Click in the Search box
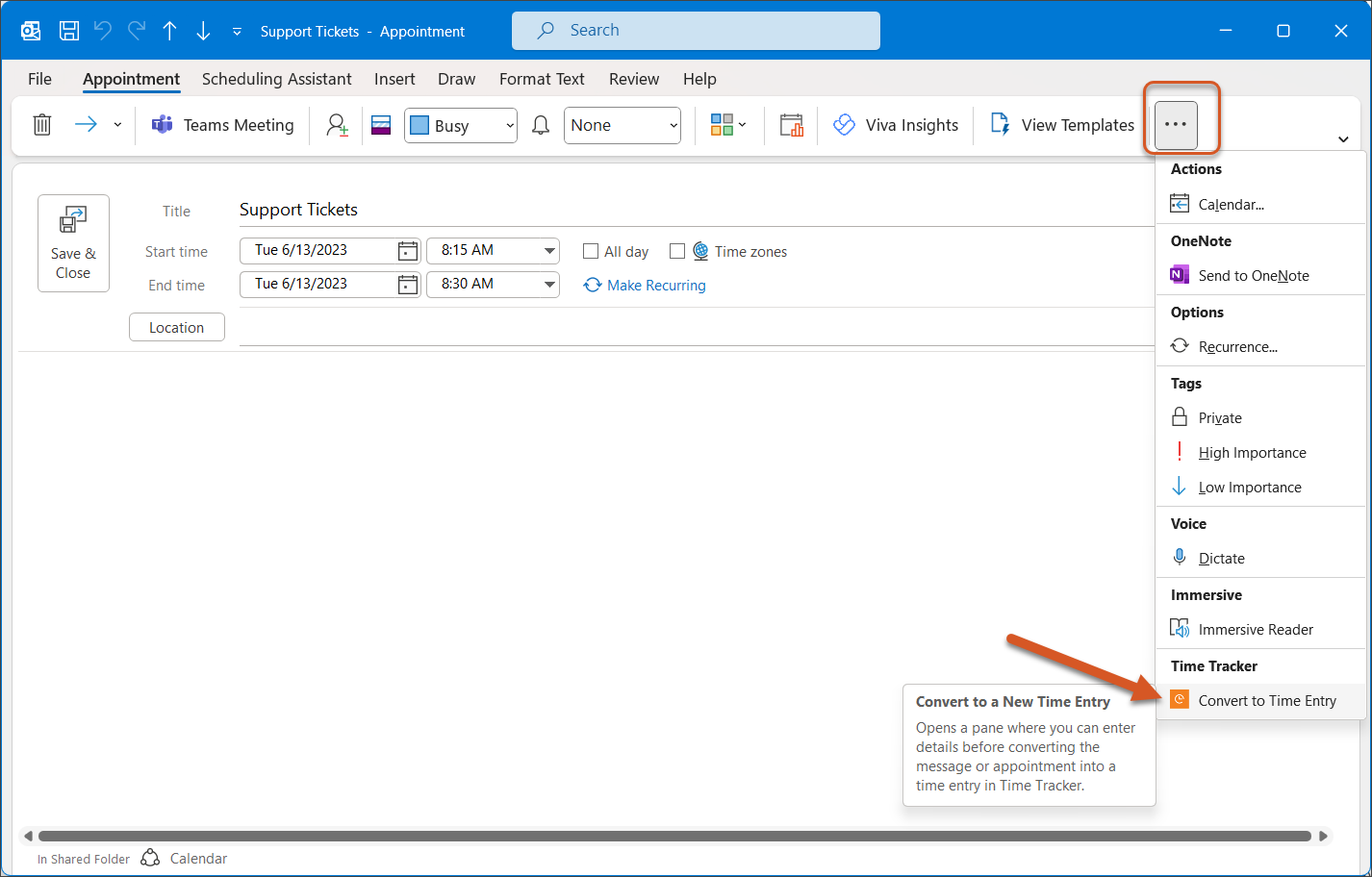Screen dimensions: 1372x877 click(x=696, y=31)
